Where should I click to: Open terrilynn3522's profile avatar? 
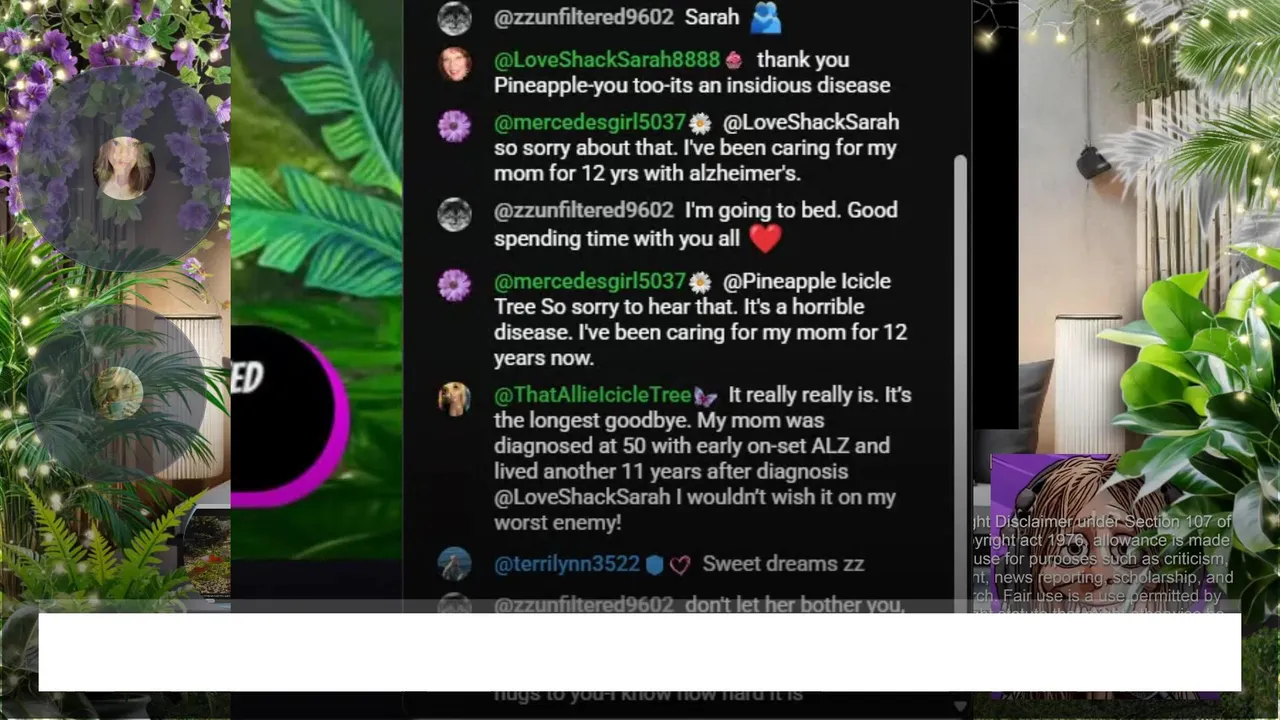[x=455, y=564]
